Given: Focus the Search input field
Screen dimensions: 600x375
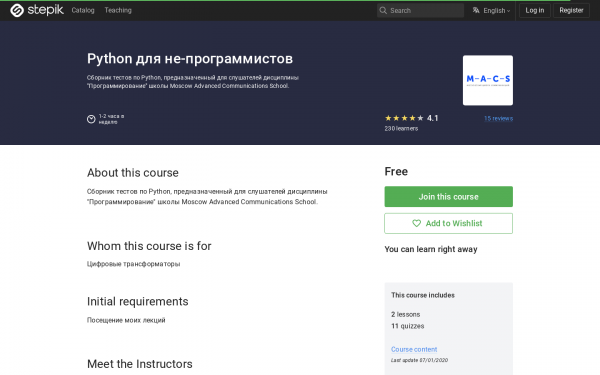Looking at the screenshot, I should tap(420, 10).
